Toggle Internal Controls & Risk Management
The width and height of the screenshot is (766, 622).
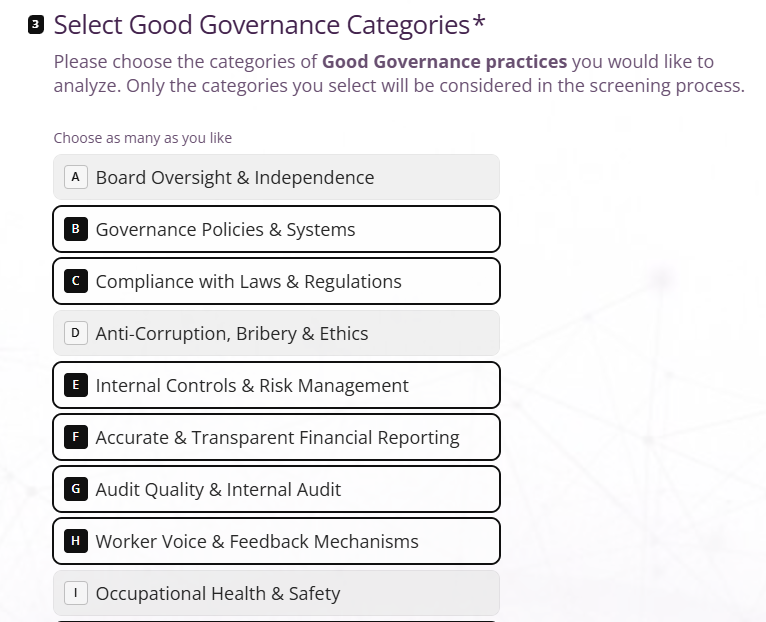tap(277, 385)
